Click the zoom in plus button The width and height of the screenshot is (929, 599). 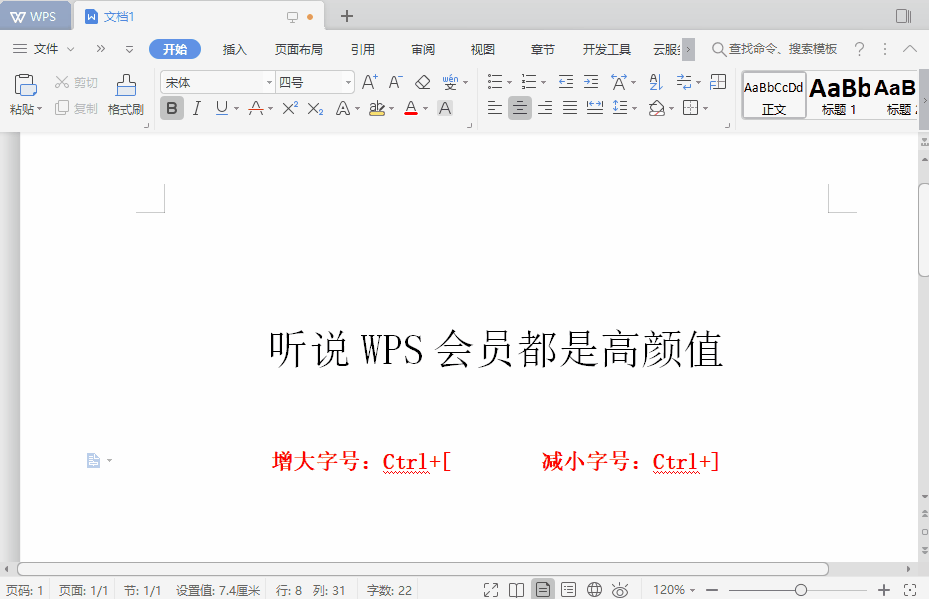coord(883,590)
